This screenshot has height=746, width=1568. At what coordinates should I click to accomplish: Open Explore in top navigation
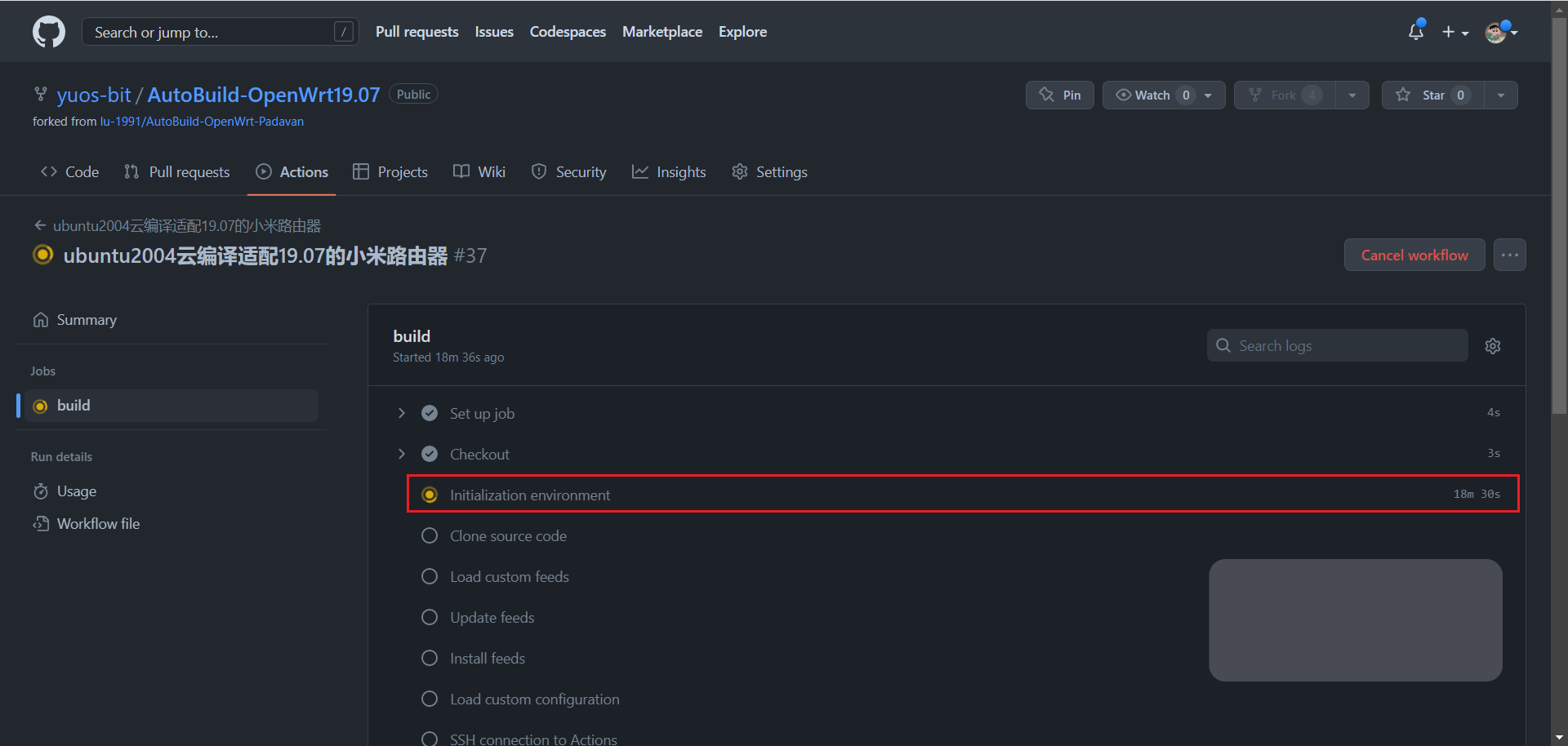(742, 32)
